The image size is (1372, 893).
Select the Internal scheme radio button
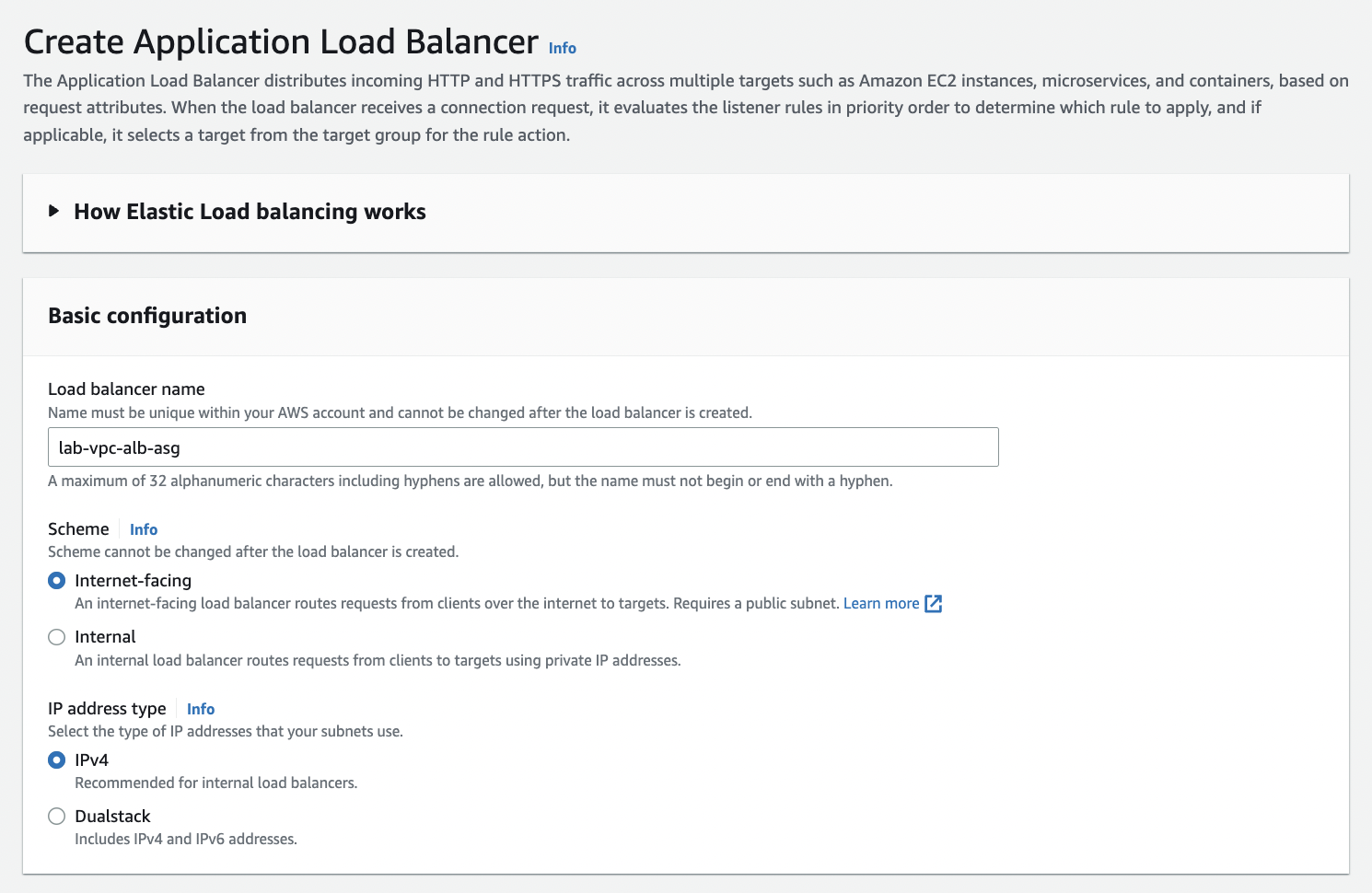tap(57, 637)
